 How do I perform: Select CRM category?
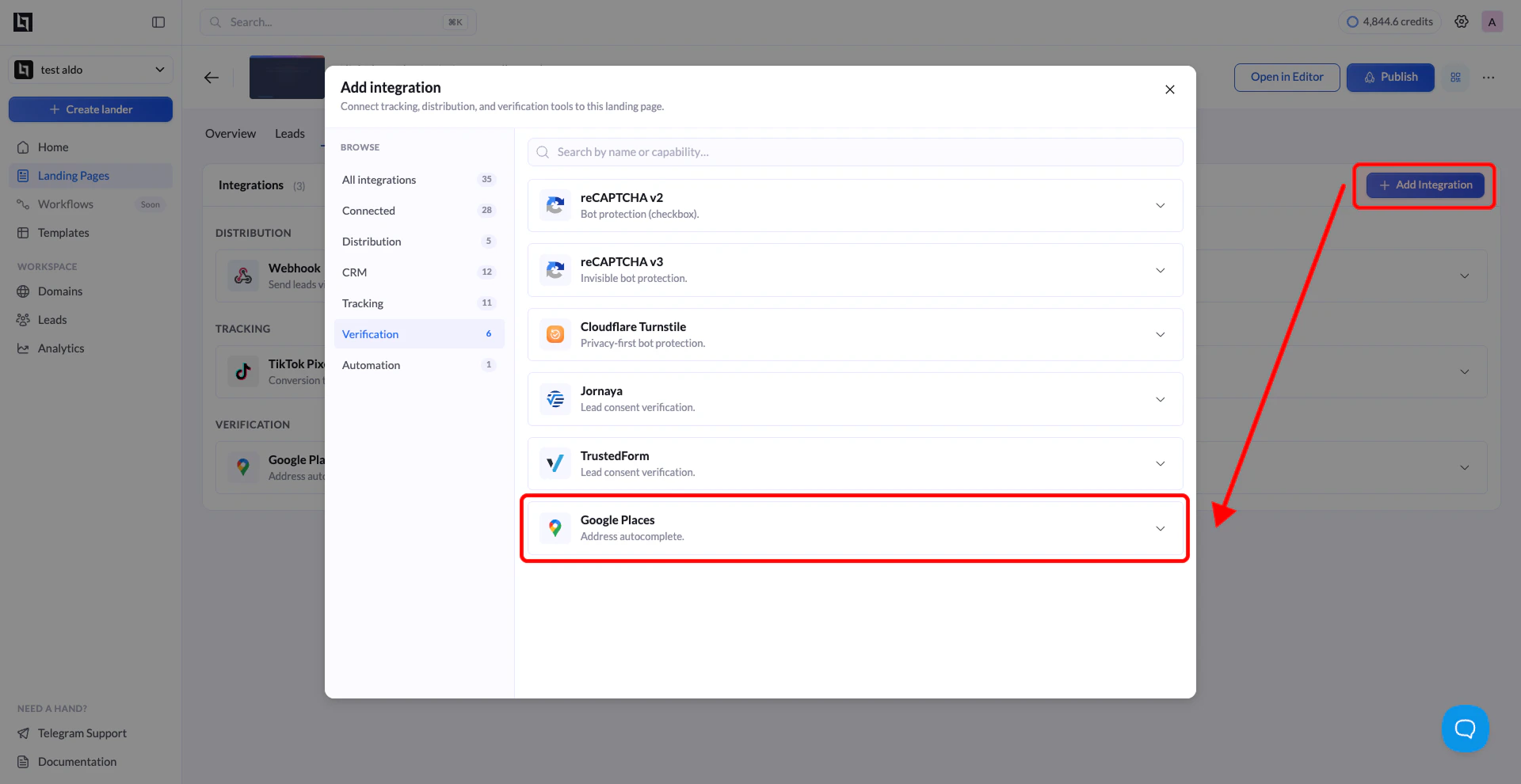tap(419, 272)
